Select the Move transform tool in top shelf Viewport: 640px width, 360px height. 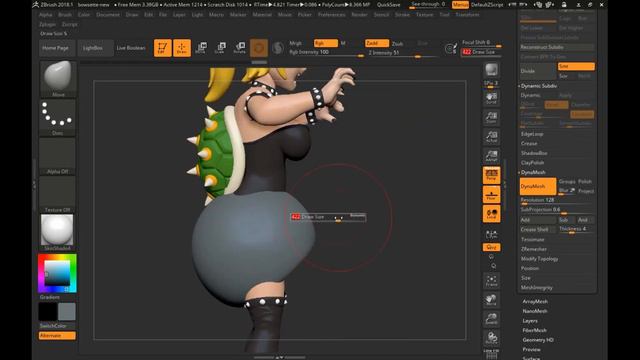click(201, 48)
